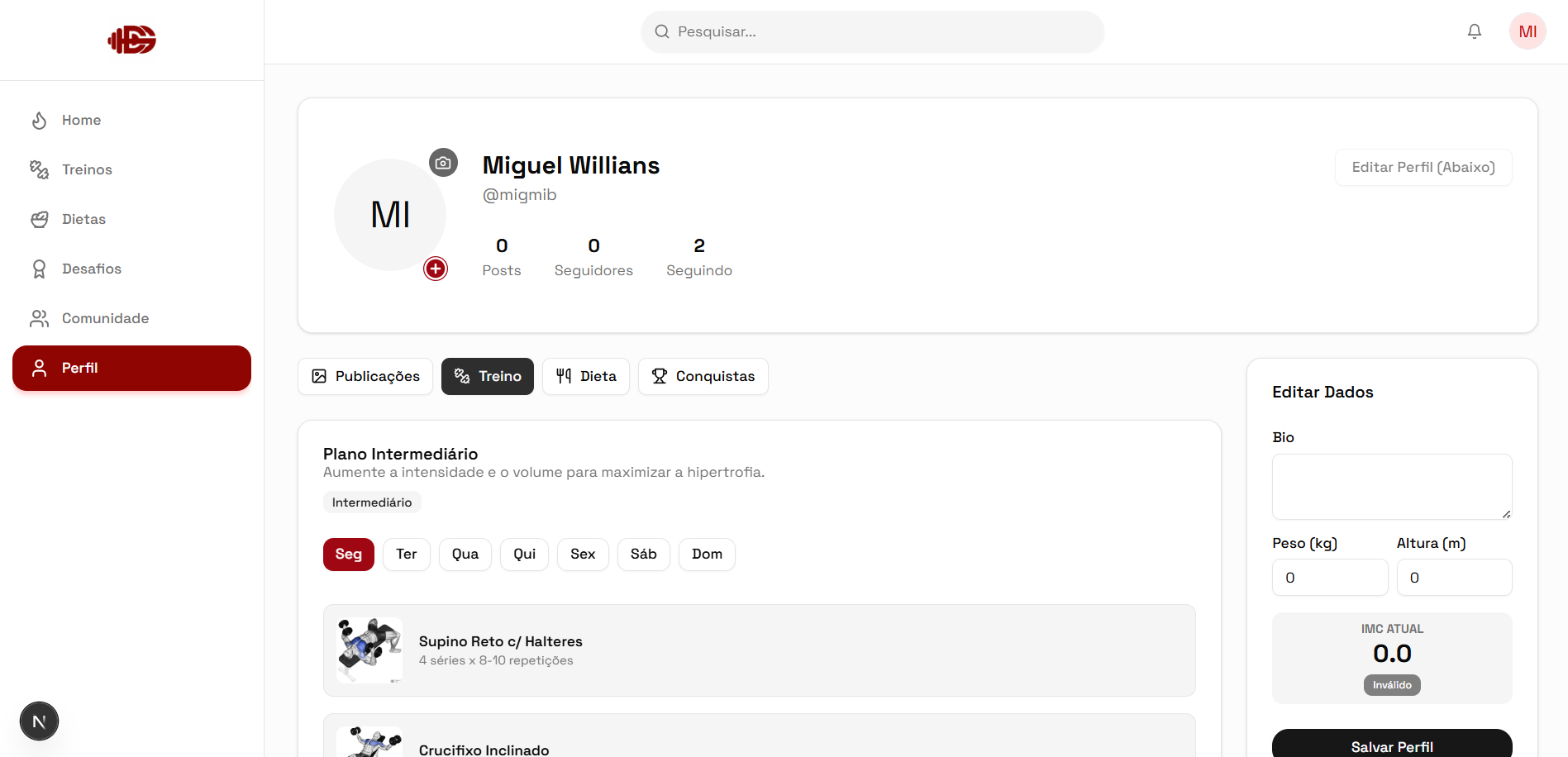
Task: Click the Supino Reto exercise thumbnail
Action: (369, 650)
